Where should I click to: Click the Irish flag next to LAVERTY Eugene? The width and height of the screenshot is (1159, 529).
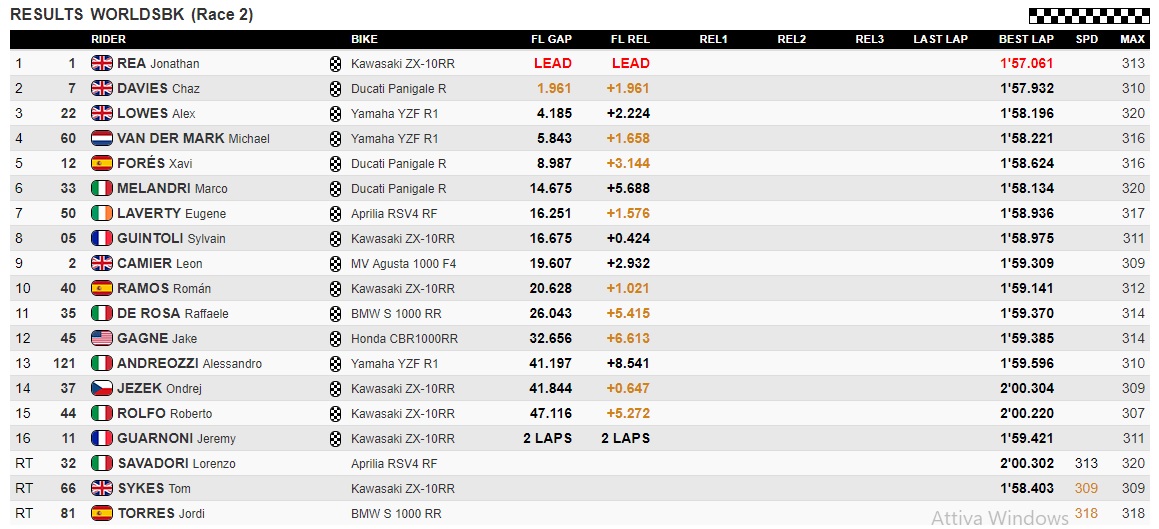point(102,213)
